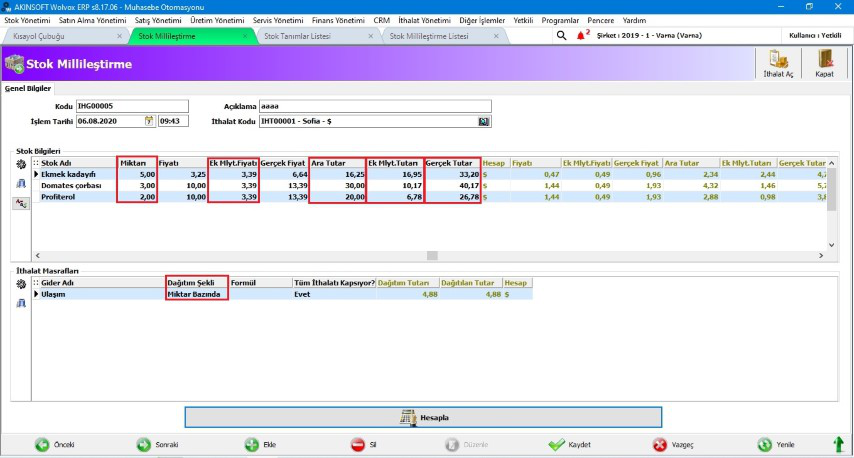This screenshot has width=854, height=458.
Task: Click the Stok Millileştirme header icon
Action: point(14,64)
